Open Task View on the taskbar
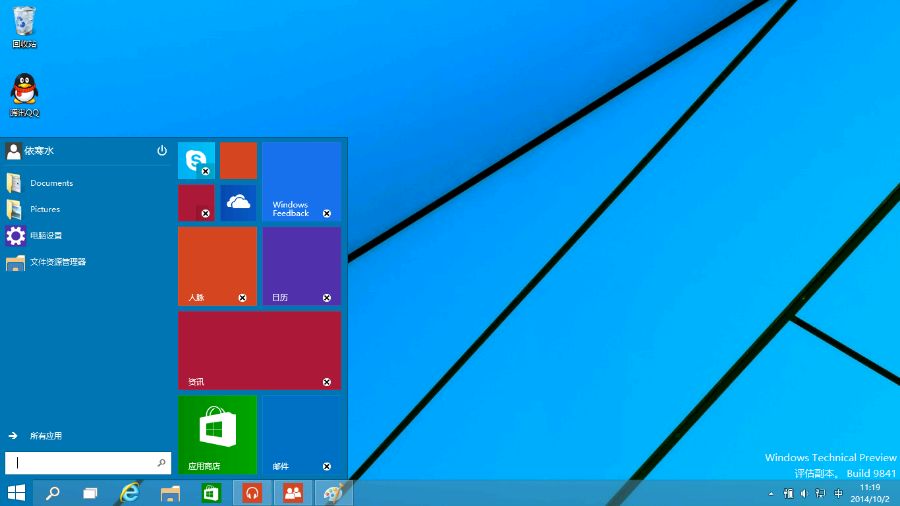 click(90, 493)
